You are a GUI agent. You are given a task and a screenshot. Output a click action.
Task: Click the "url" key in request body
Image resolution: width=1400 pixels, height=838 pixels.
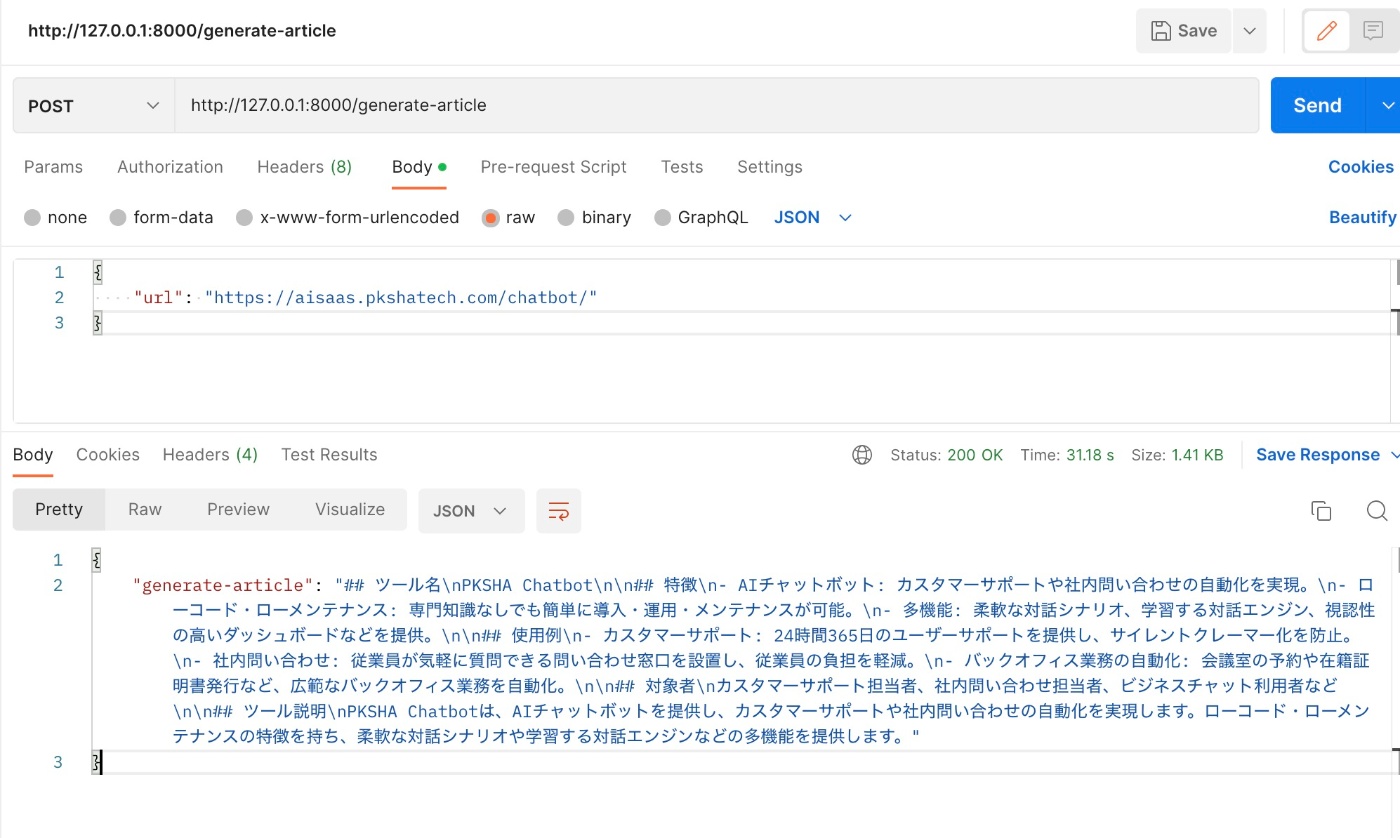tap(158, 297)
